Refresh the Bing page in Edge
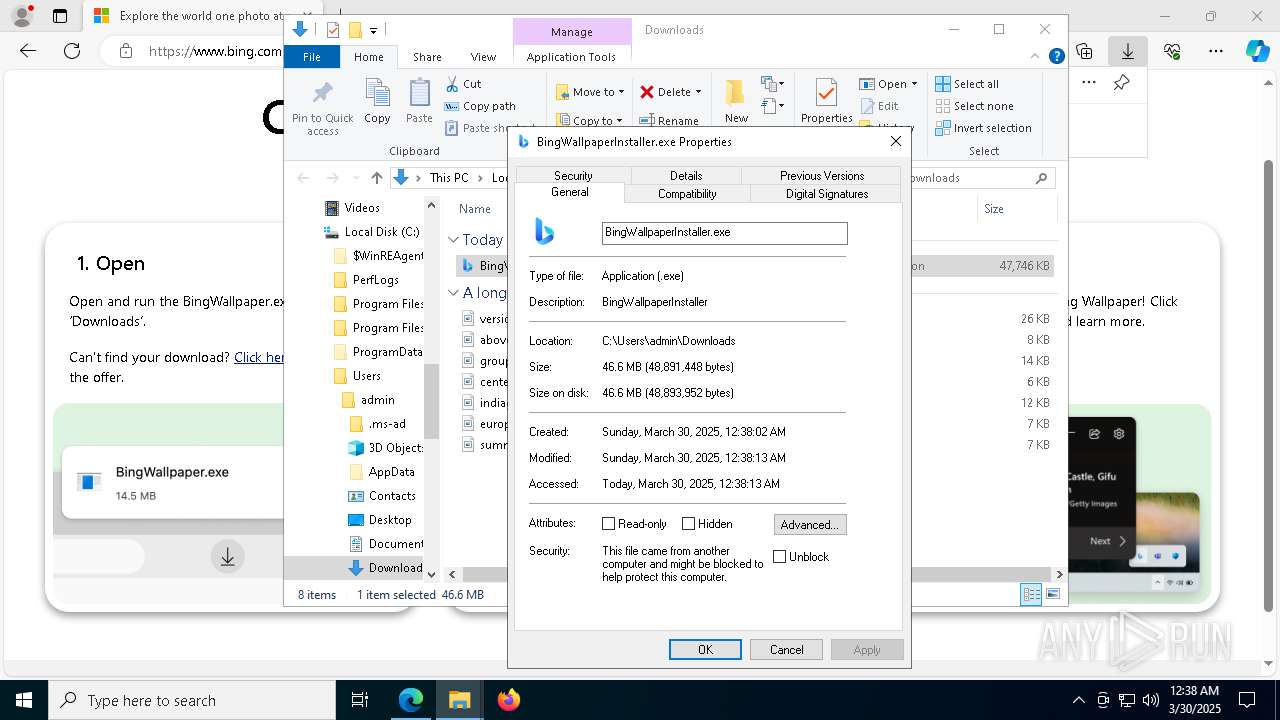The width and height of the screenshot is (1280, 720). [72, 50]
